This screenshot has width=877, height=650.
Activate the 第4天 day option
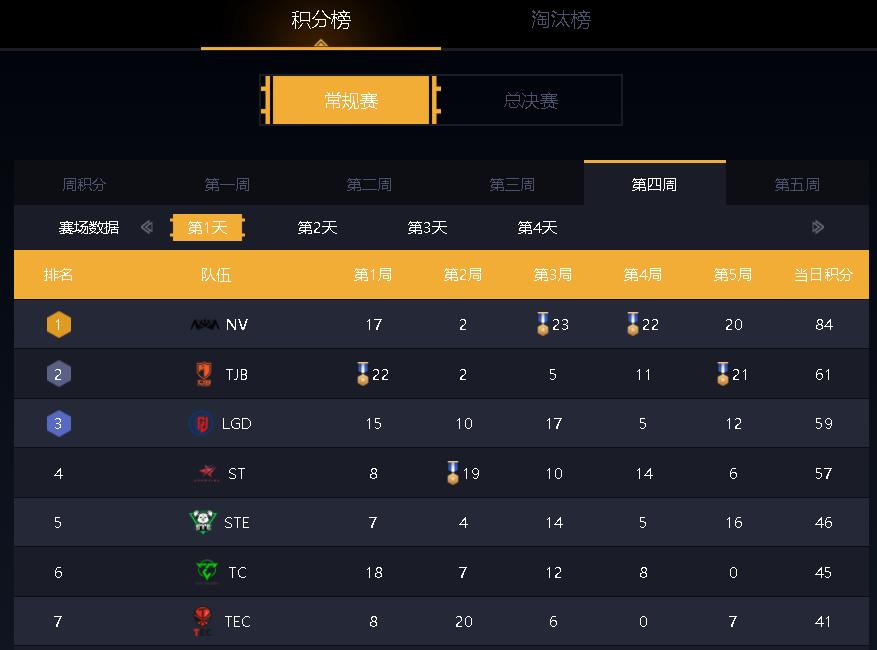536,227
